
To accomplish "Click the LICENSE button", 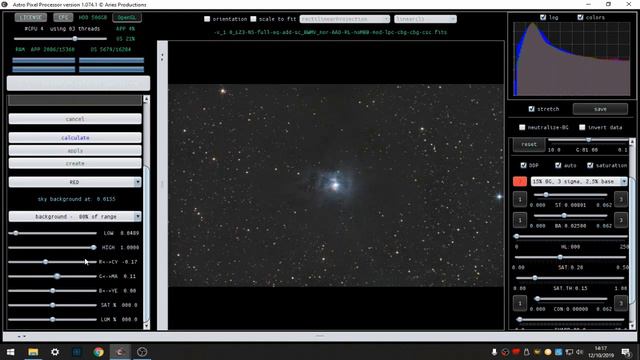I will [x=31, y=18].
